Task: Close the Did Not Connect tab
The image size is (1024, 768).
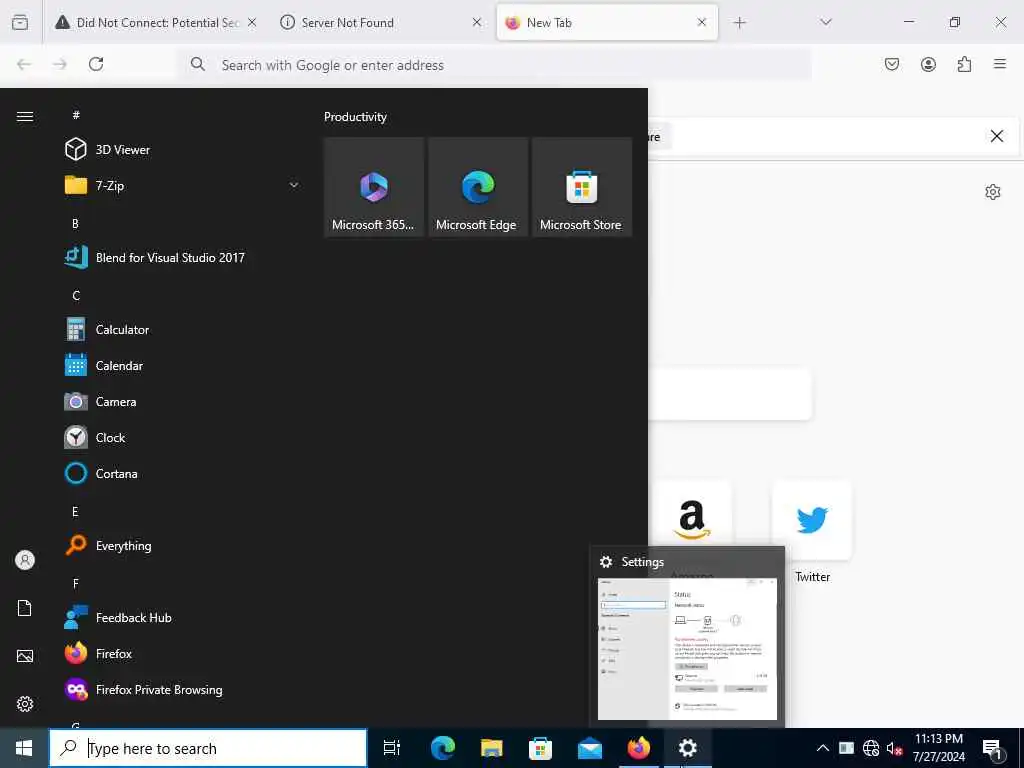Action: pyautogui.click(x=252, y=22)
